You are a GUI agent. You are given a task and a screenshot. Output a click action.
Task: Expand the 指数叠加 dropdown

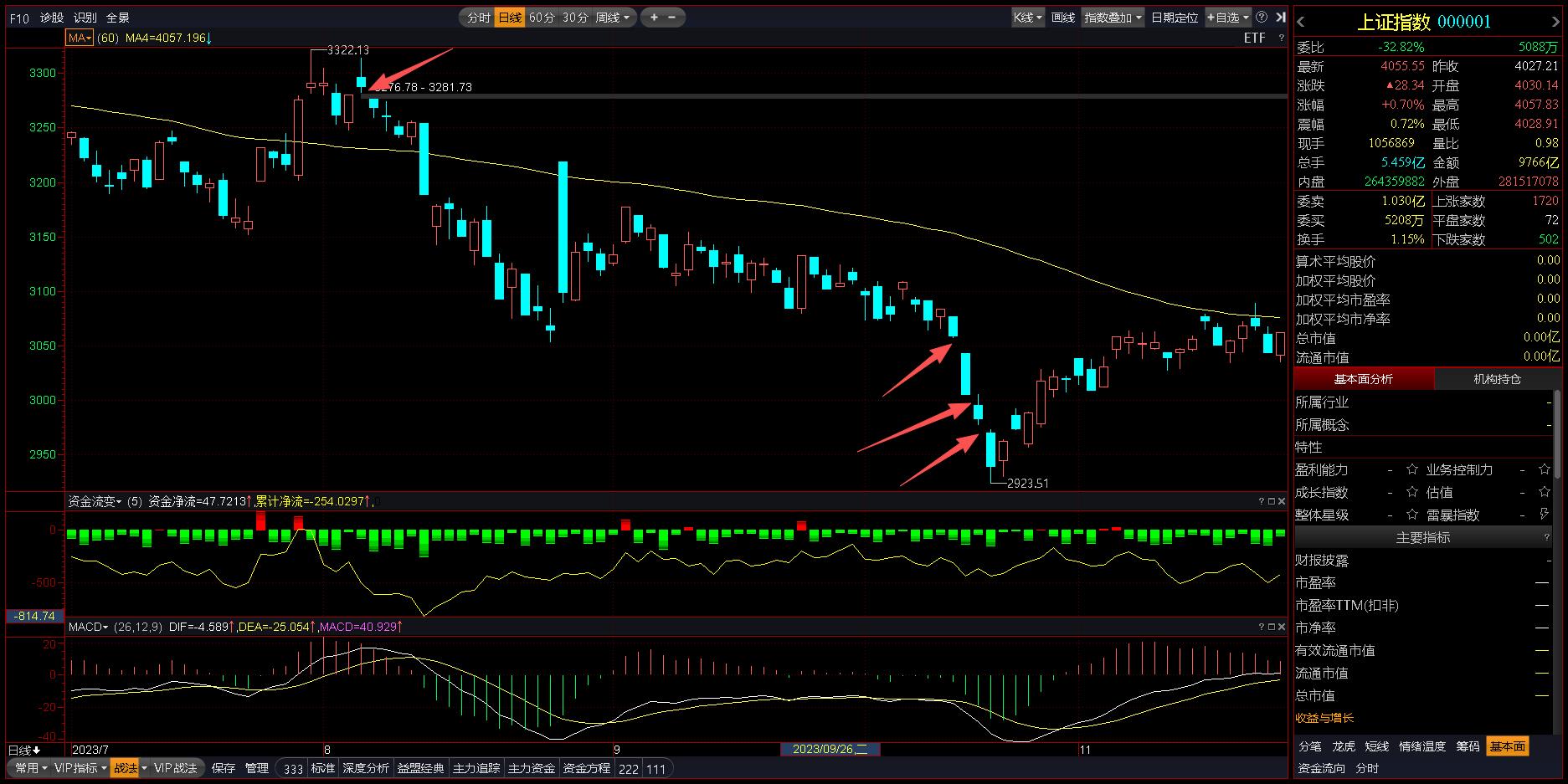coord(1113,18)
